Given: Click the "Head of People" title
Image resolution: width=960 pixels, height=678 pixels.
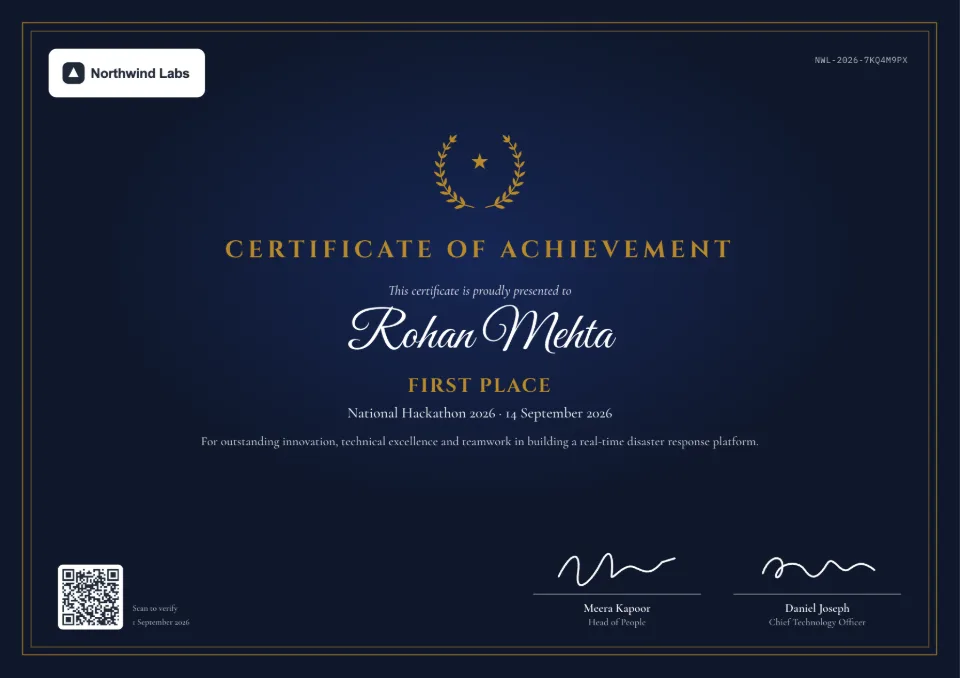Looking at the screenshot, I should click(x=617, y=622).
